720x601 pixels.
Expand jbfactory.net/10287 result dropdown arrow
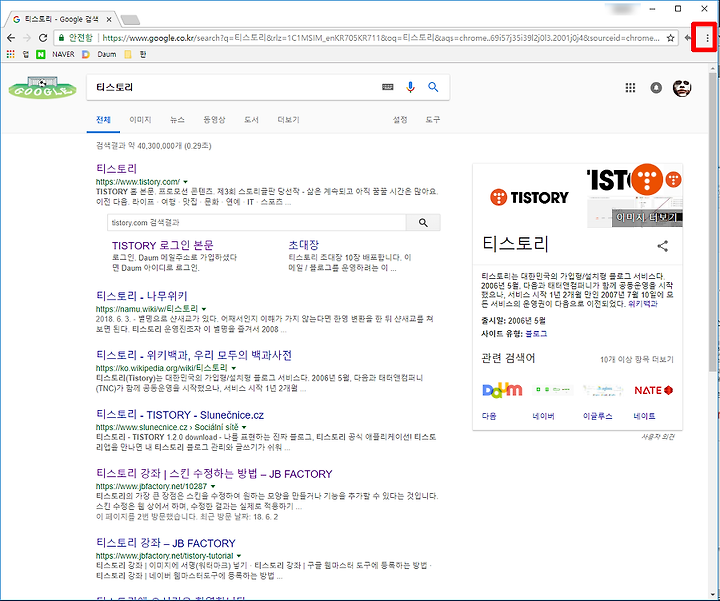(213, 486)
